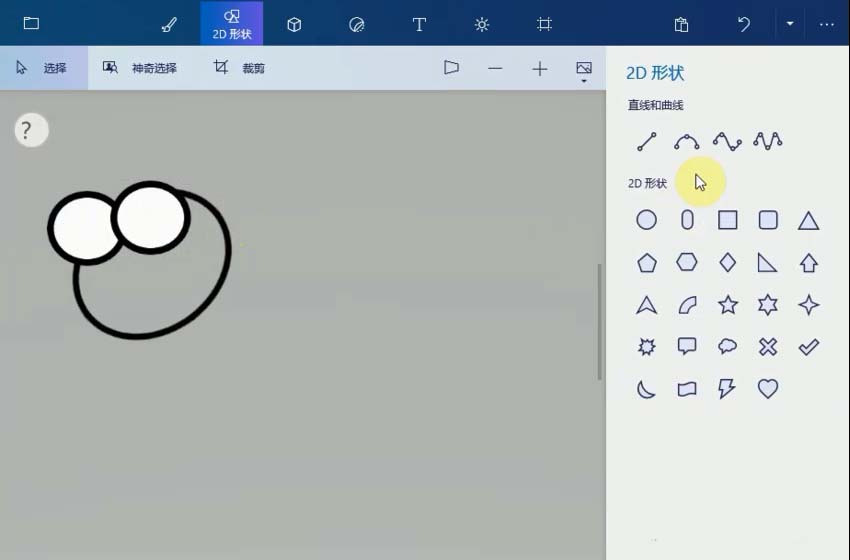Open the 3D shapes cube tab
Viewport: 850px width, 560px height.
294,24
